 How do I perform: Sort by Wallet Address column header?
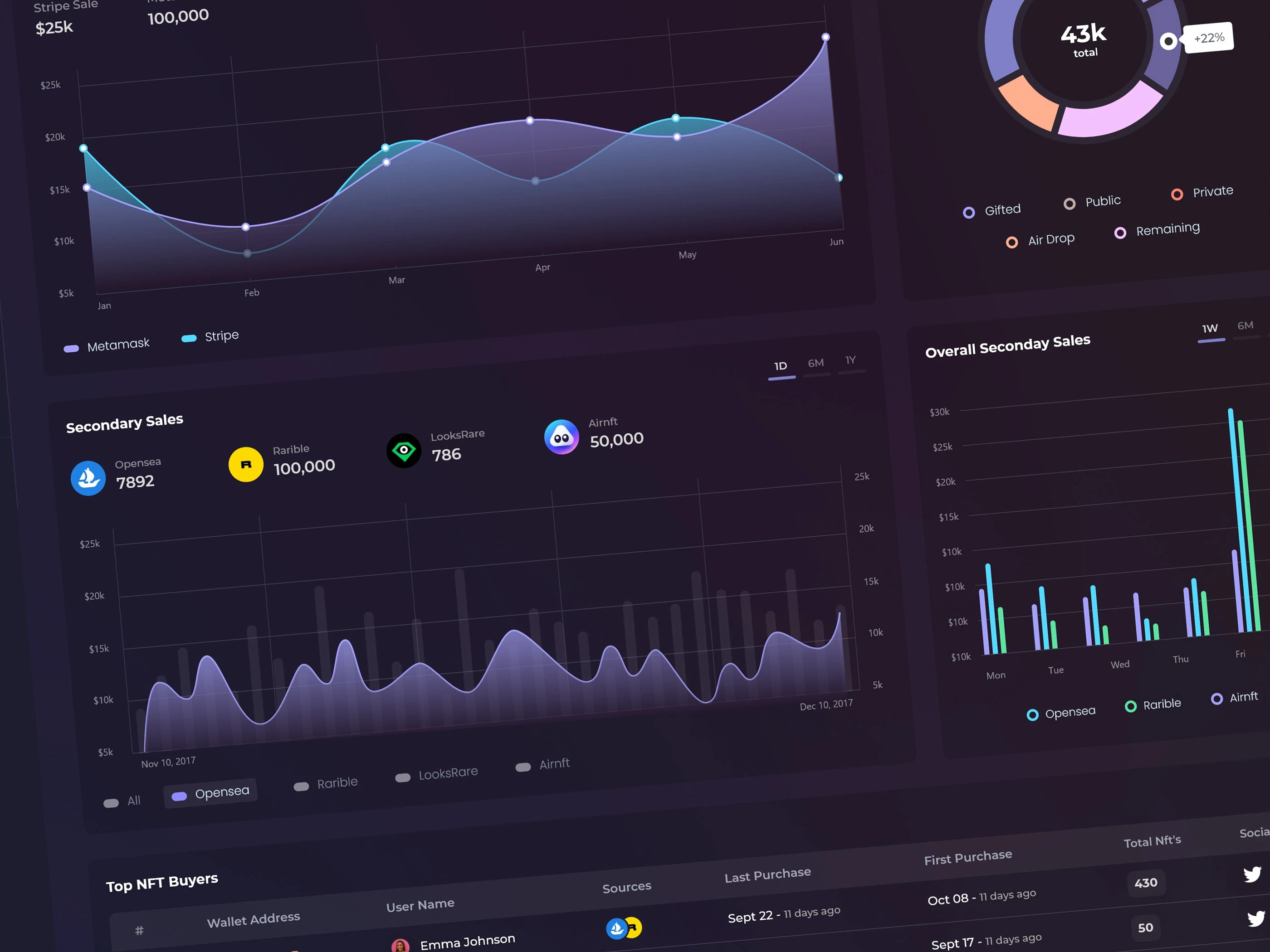253,920
